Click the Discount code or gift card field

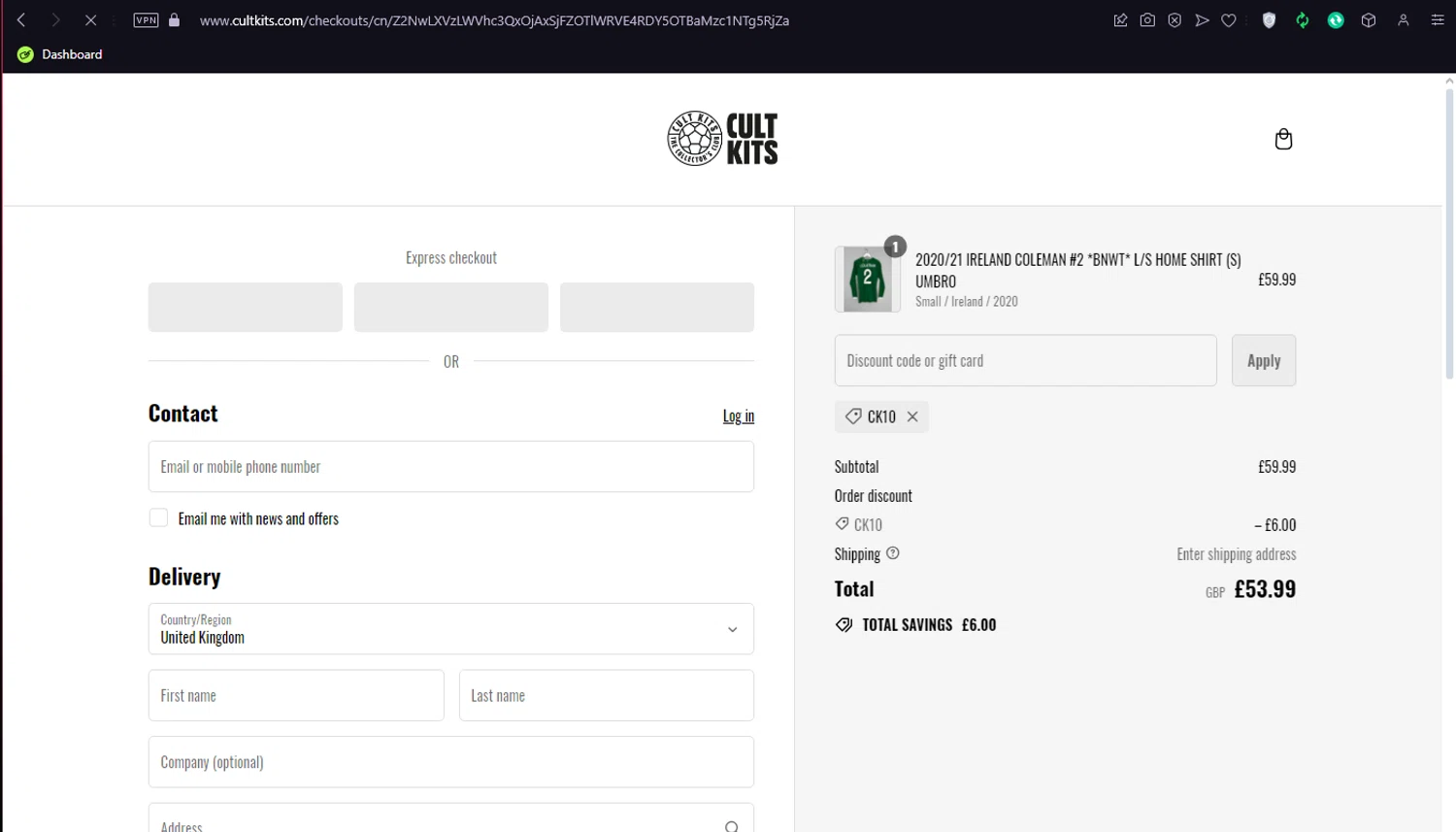click(1026, 360)
